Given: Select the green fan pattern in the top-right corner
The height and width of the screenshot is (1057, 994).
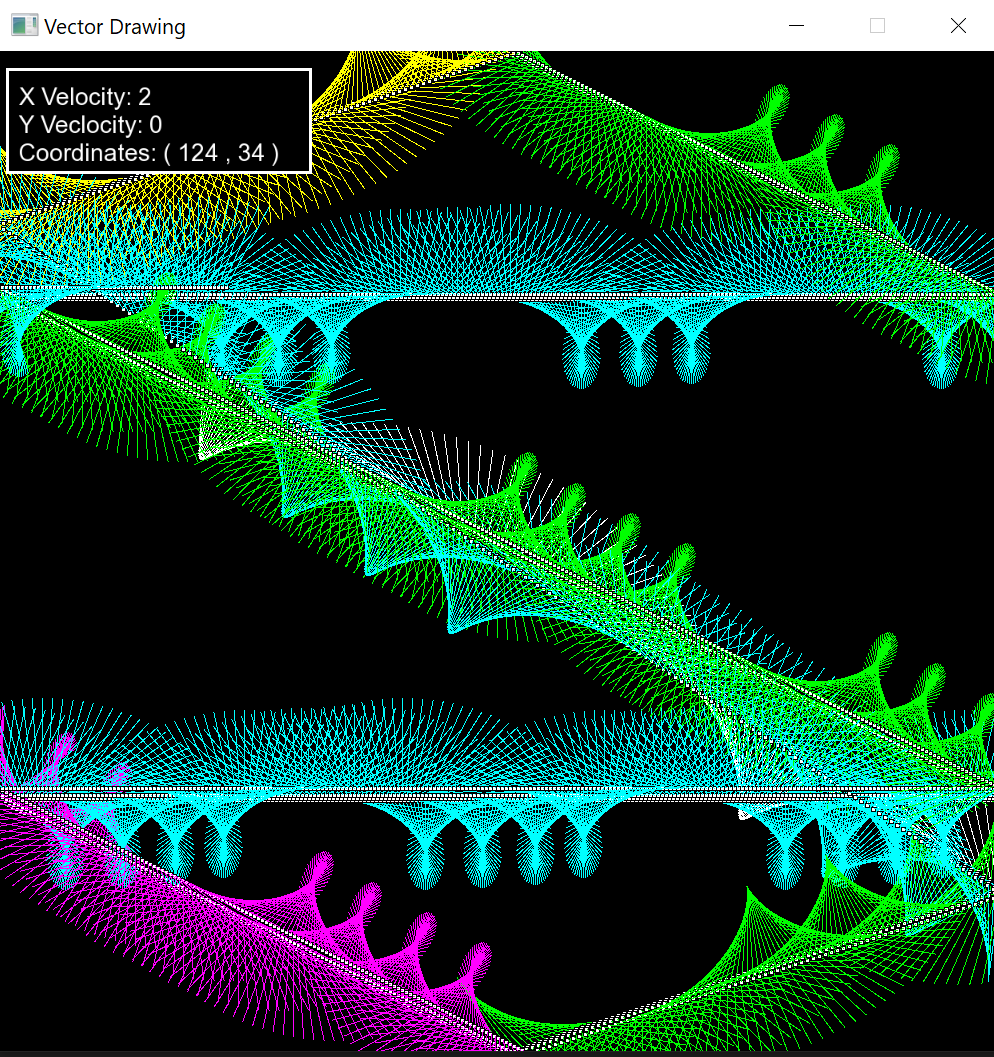Looking at the screenshot, I should click(x=800, y=130).
